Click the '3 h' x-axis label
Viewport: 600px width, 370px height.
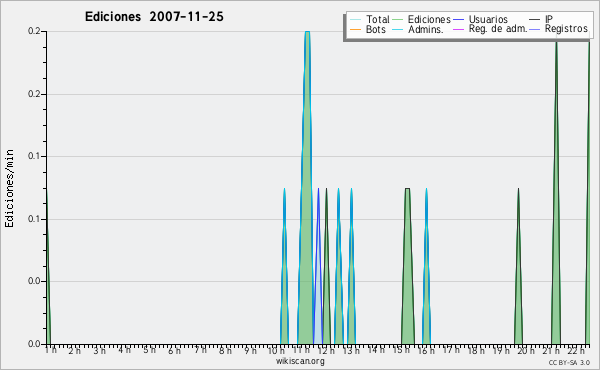point(99,350)
